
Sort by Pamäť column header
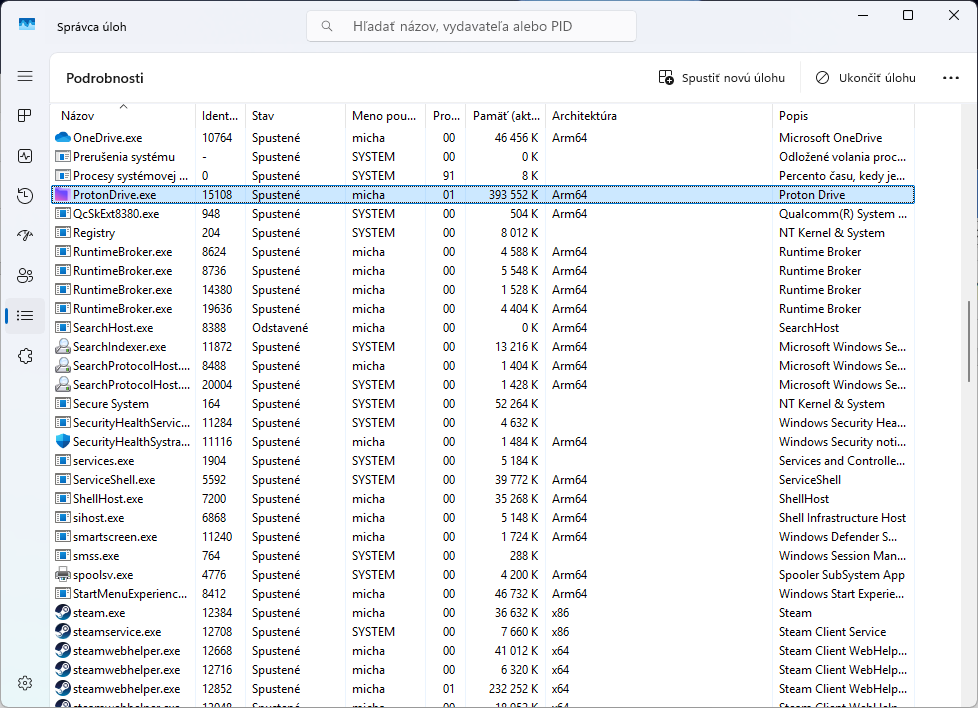click(506, 116)
